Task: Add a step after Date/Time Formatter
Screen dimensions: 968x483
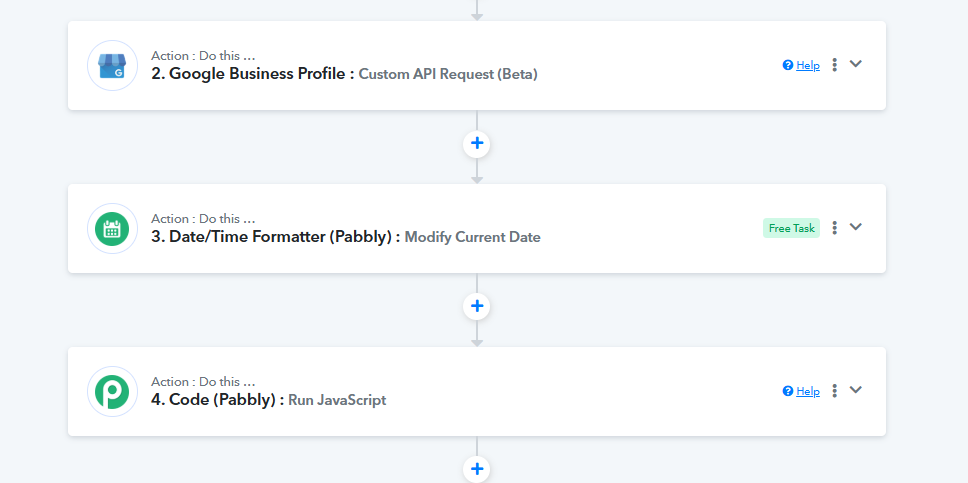Action: (477, 306)
